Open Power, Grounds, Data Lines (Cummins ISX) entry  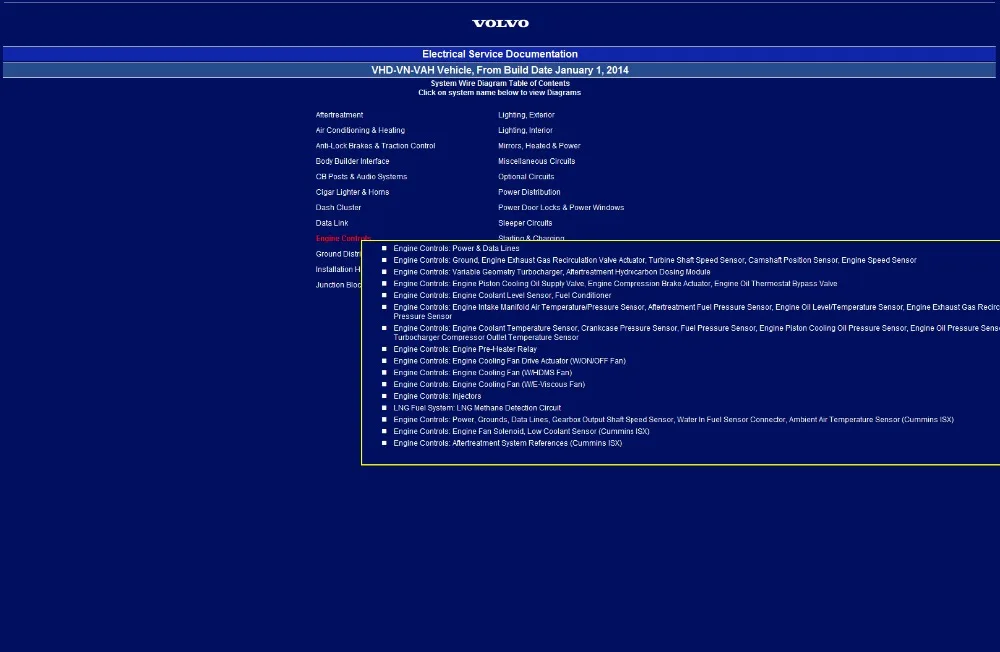673,420
